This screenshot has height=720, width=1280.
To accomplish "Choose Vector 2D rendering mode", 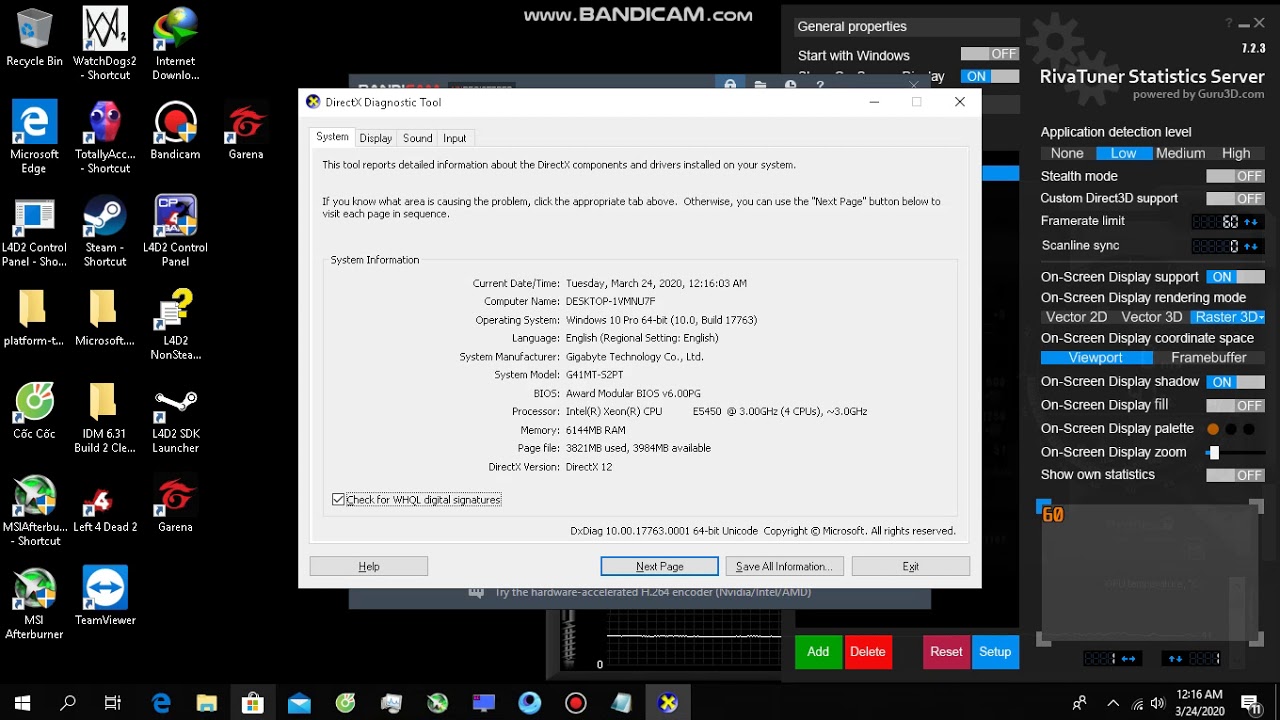I will [1076, 317].
